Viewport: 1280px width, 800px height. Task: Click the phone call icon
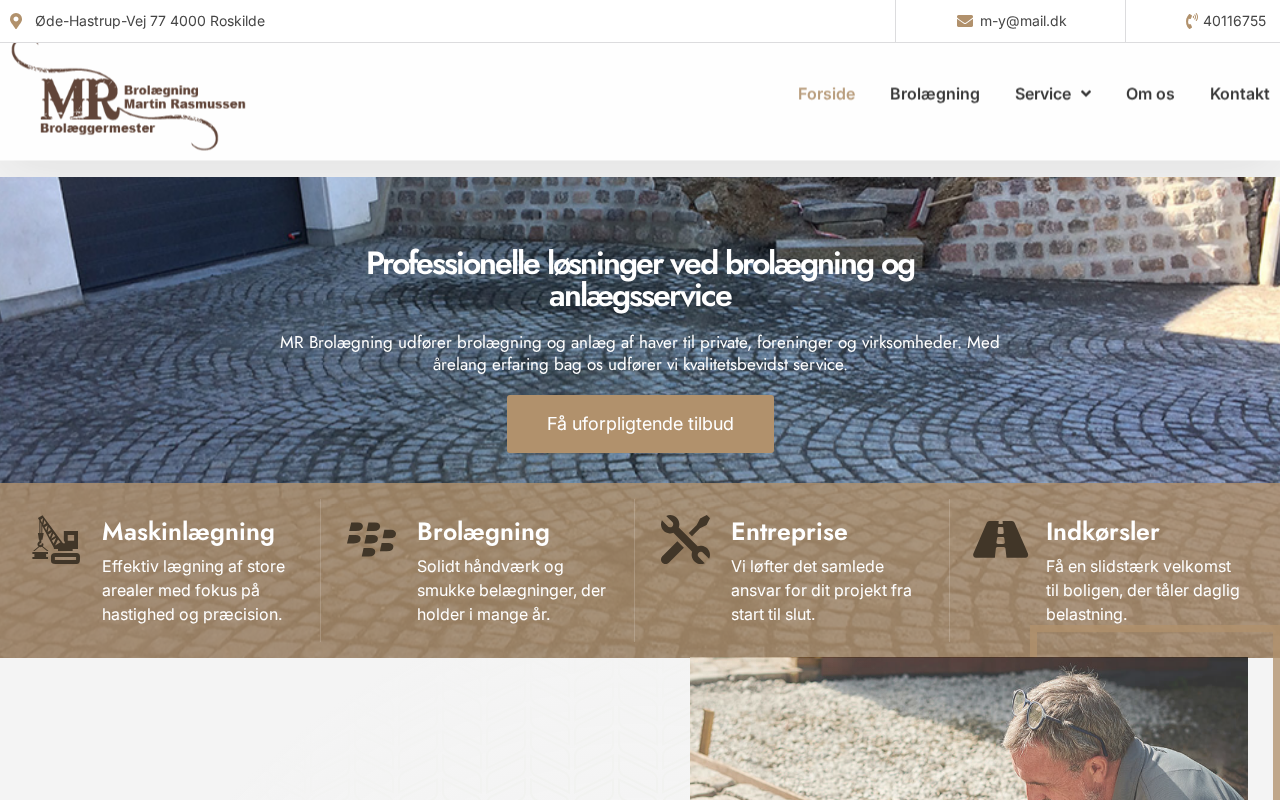[x=1192, y=21]
